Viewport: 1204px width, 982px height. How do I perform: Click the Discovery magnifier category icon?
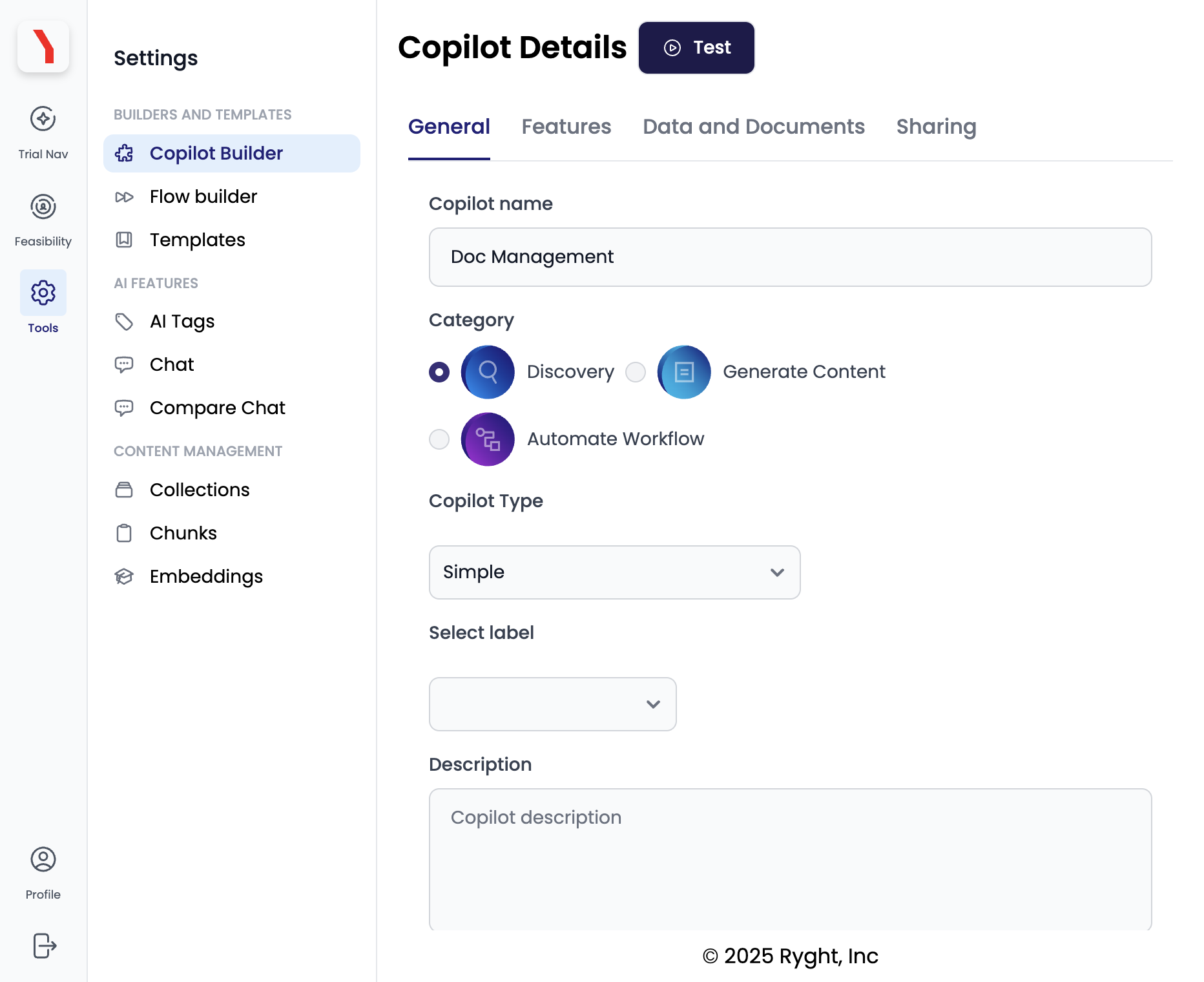click(x=488, y=372)
